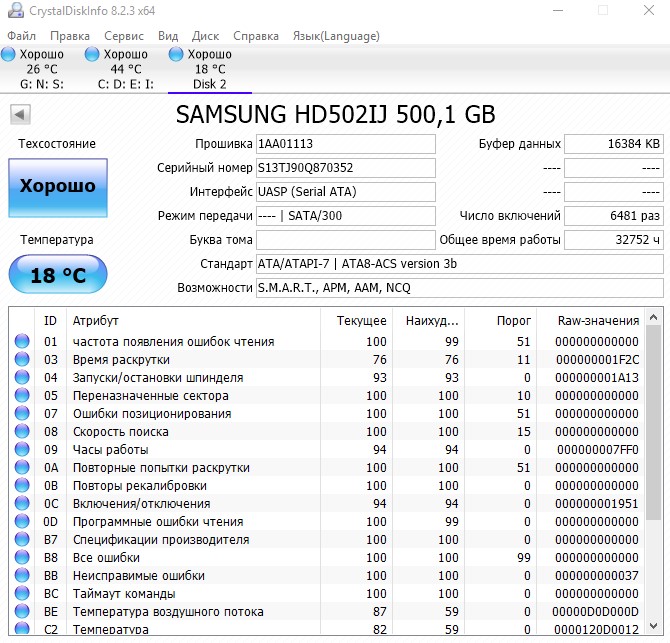Open the Язык(Language) menu
Viewport: 670px width, 643px height.
(335, 36)
